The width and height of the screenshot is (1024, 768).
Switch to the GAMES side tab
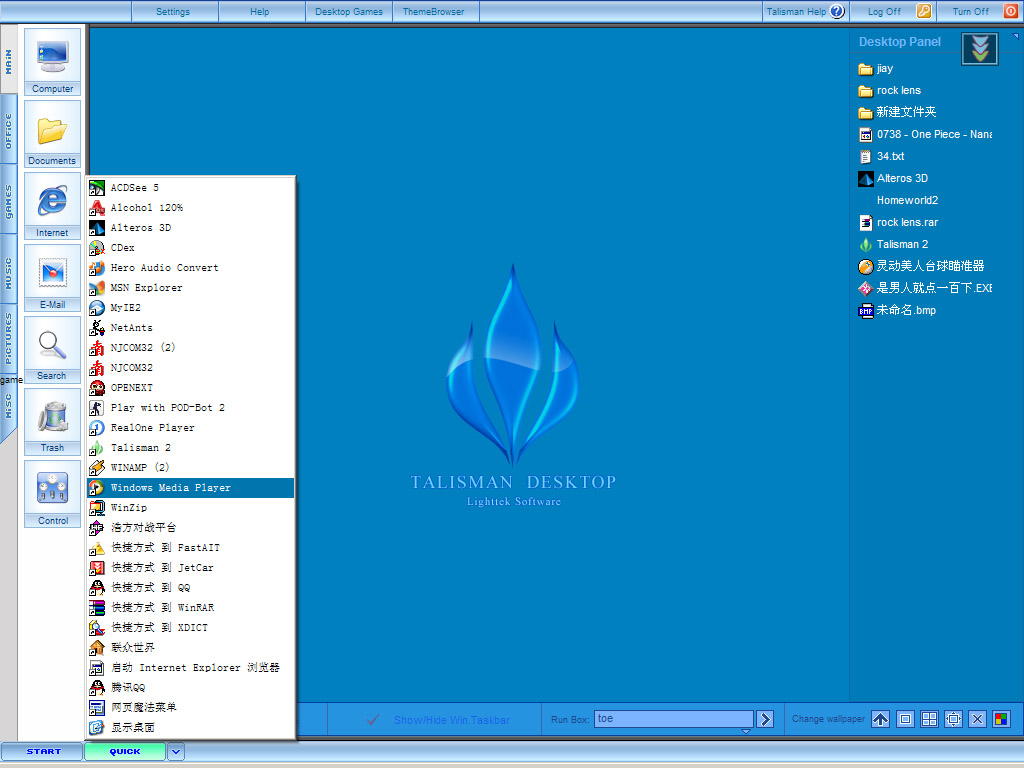click(x=8, y=201)
